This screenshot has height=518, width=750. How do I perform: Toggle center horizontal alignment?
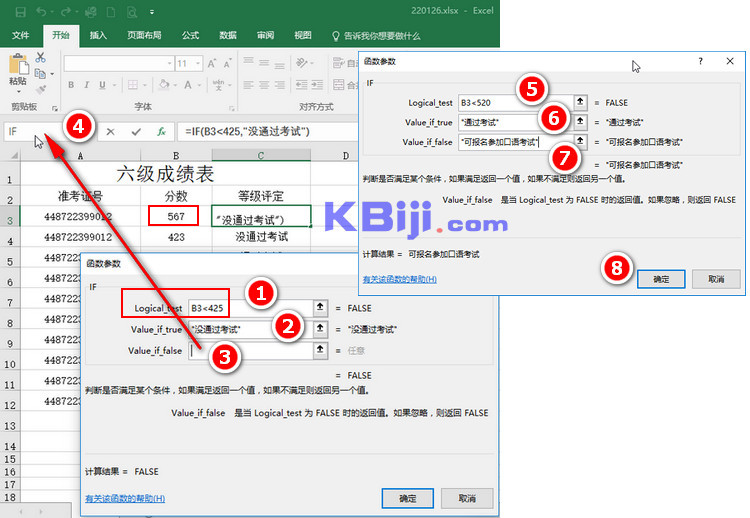264,85
